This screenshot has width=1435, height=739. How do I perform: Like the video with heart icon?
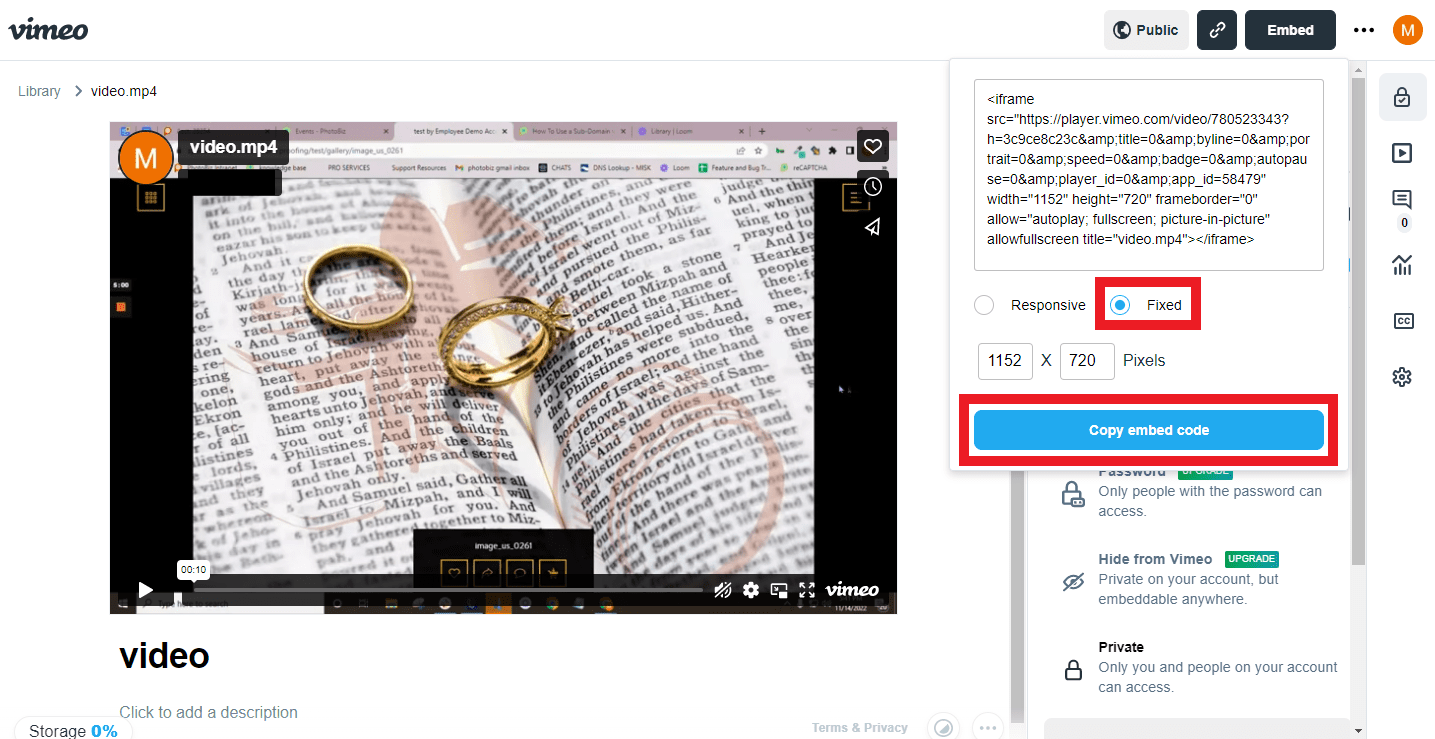[873, 146]
